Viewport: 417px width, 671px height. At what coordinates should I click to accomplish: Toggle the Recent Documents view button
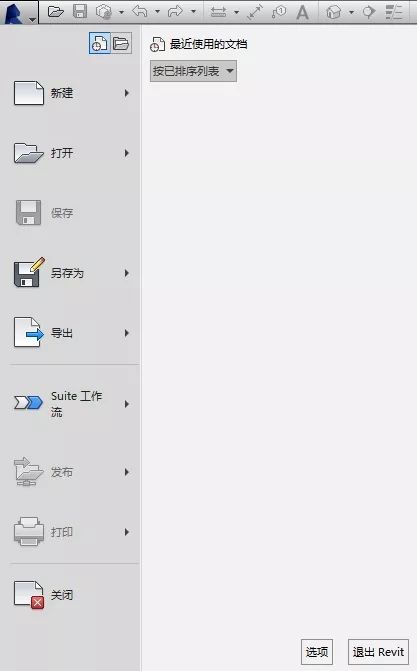100,43
